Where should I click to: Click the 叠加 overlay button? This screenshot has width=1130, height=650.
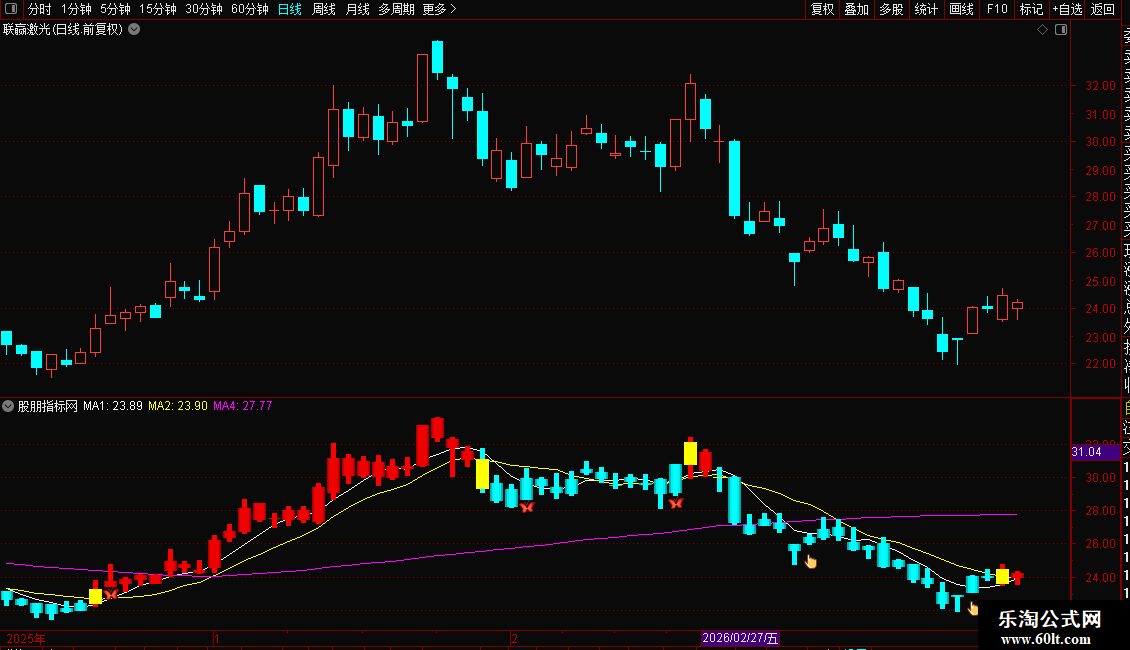coord(857,9)
